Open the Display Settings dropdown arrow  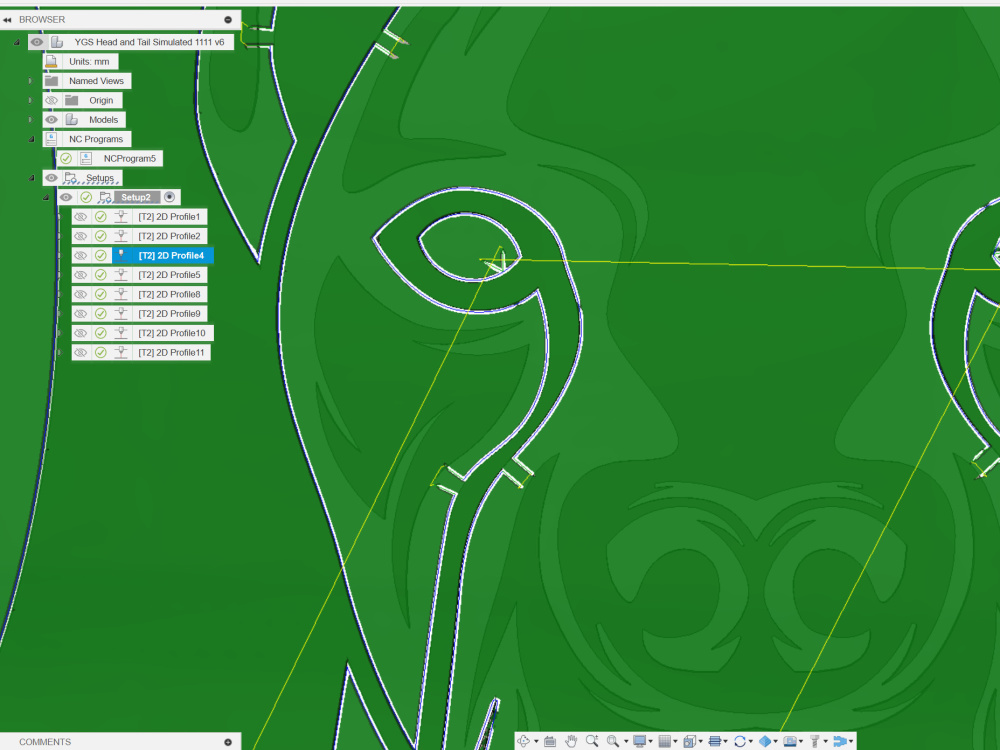click(651, 742)
